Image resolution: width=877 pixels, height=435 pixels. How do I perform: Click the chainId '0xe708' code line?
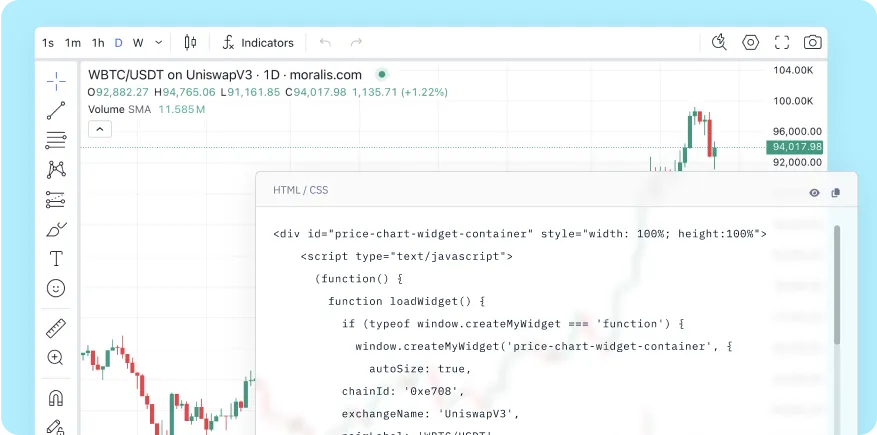(403, 391)
